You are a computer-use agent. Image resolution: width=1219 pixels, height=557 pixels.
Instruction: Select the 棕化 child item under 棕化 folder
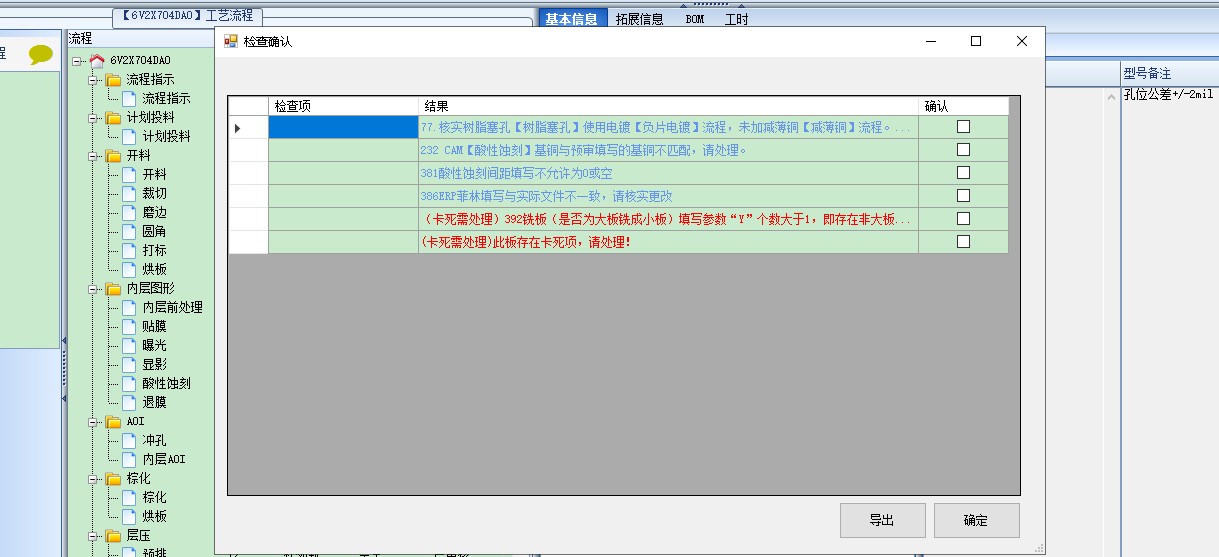[154, 498]
